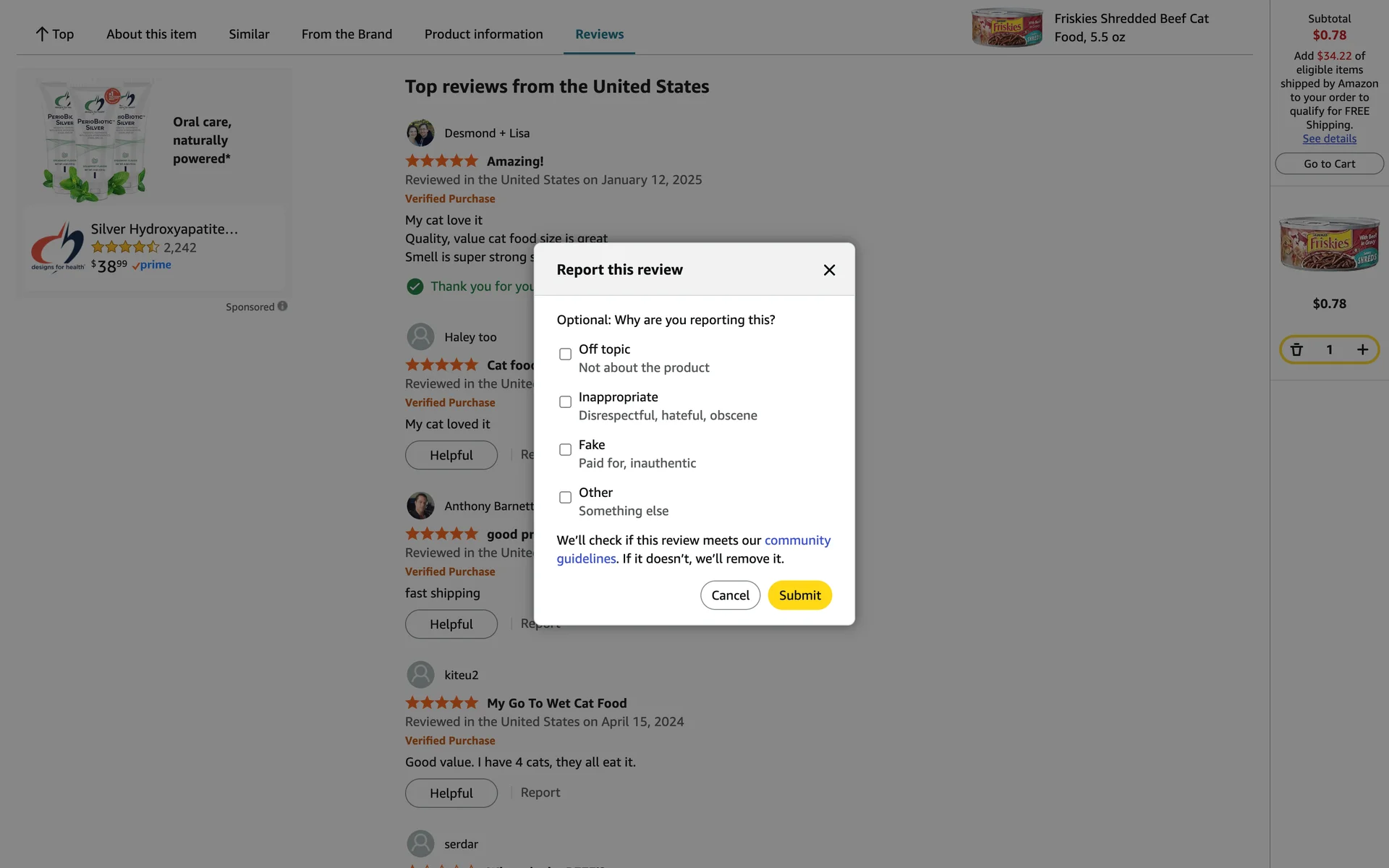Image resolution: width=1389 pixels, height=868 pixels.
Task: Increase cart quantity with plus icon
Action: tap(1362, 350)
